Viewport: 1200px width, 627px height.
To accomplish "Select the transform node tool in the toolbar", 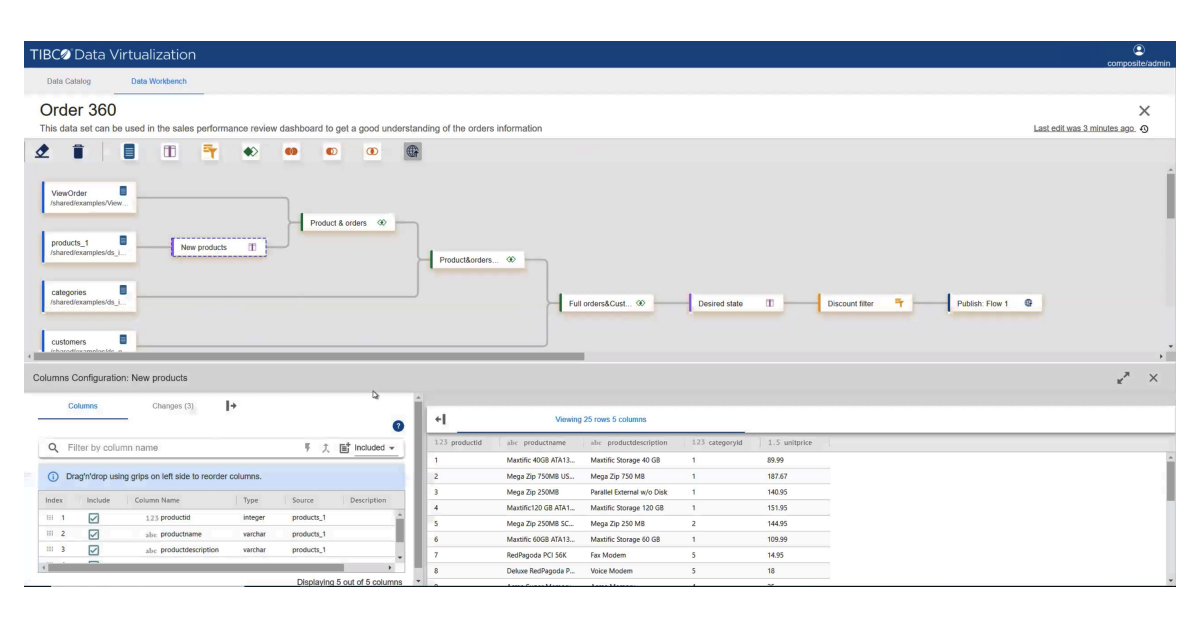I will click(x=168, y=152).
